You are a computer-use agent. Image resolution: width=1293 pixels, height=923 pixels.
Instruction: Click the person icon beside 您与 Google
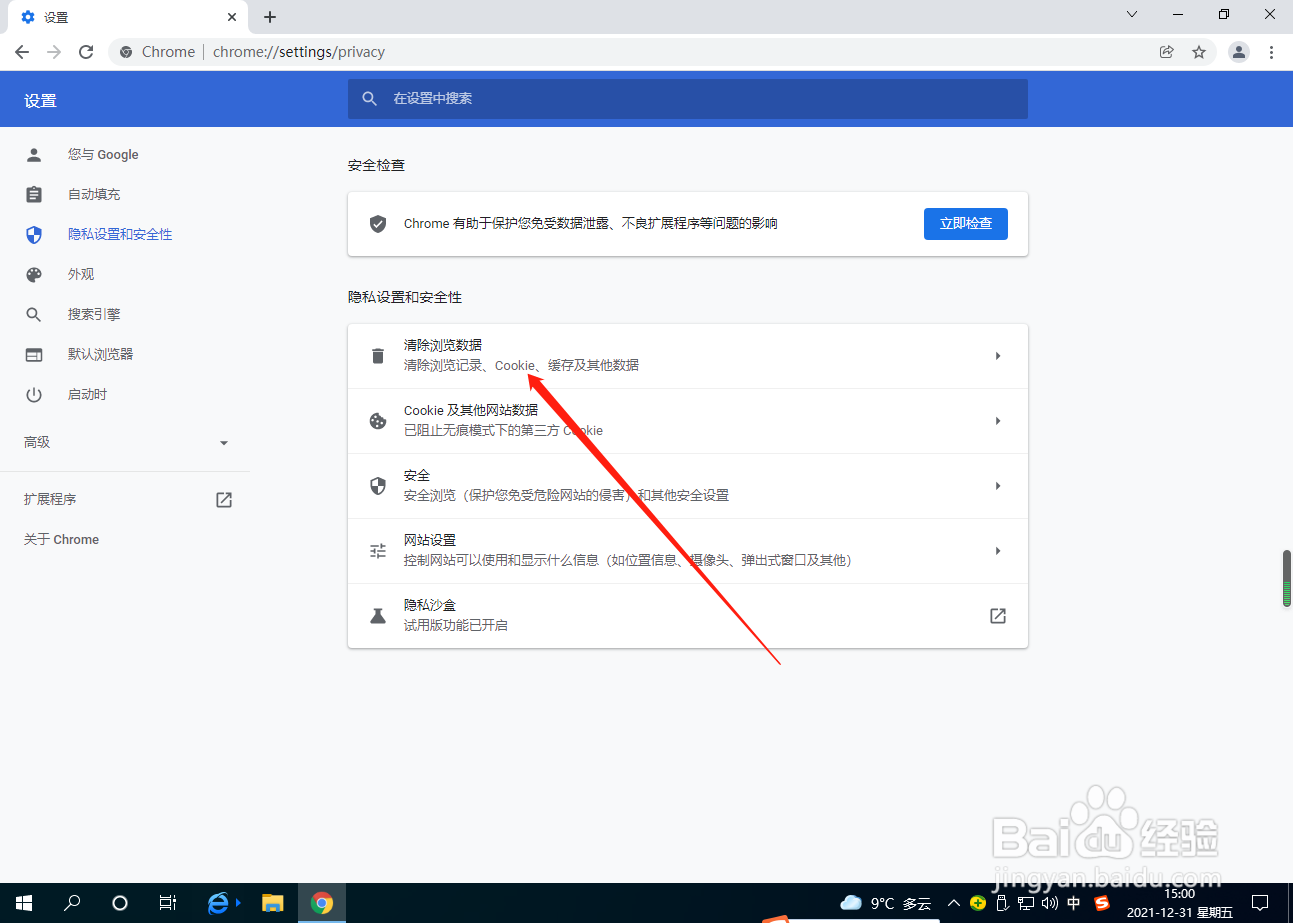[34, 154]
